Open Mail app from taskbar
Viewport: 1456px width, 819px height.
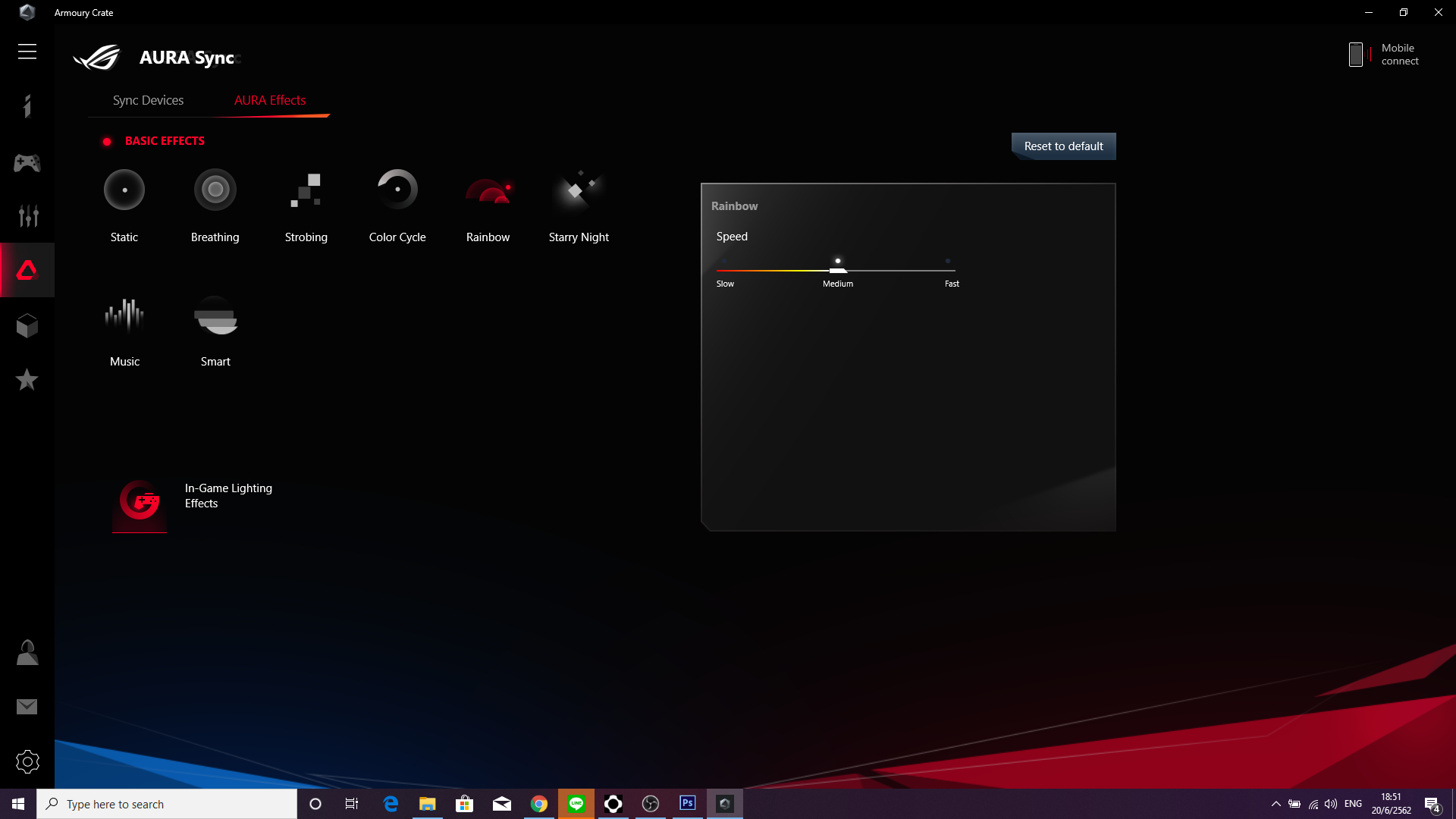click(502, 804)
